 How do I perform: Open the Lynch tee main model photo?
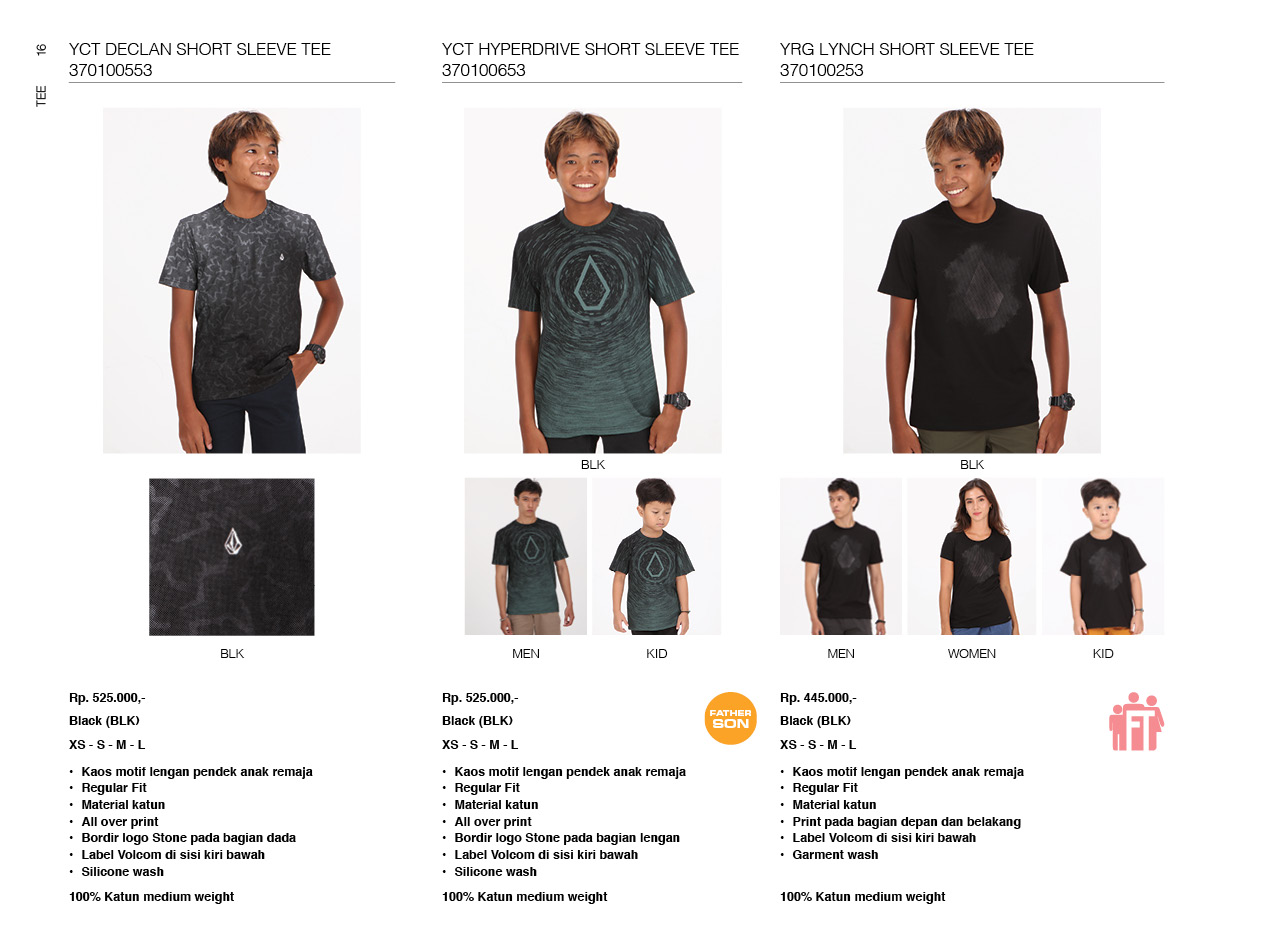coord(972,281)
